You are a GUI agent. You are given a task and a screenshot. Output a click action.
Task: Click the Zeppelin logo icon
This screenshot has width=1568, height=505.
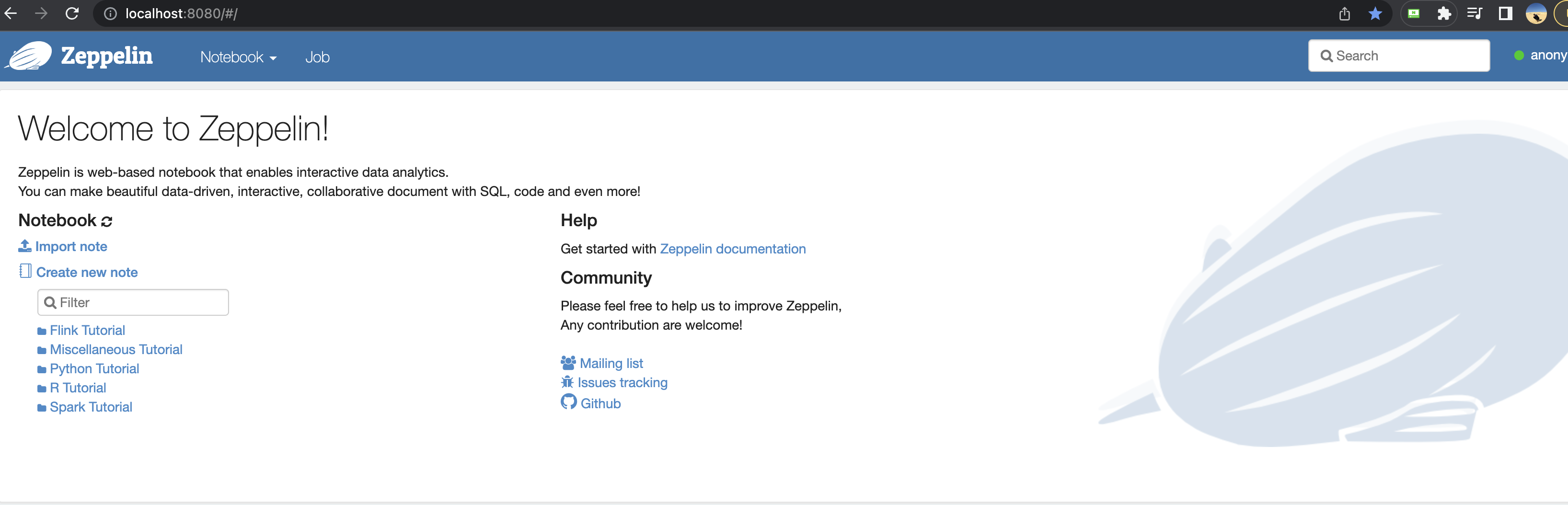[x=28, y=56]
